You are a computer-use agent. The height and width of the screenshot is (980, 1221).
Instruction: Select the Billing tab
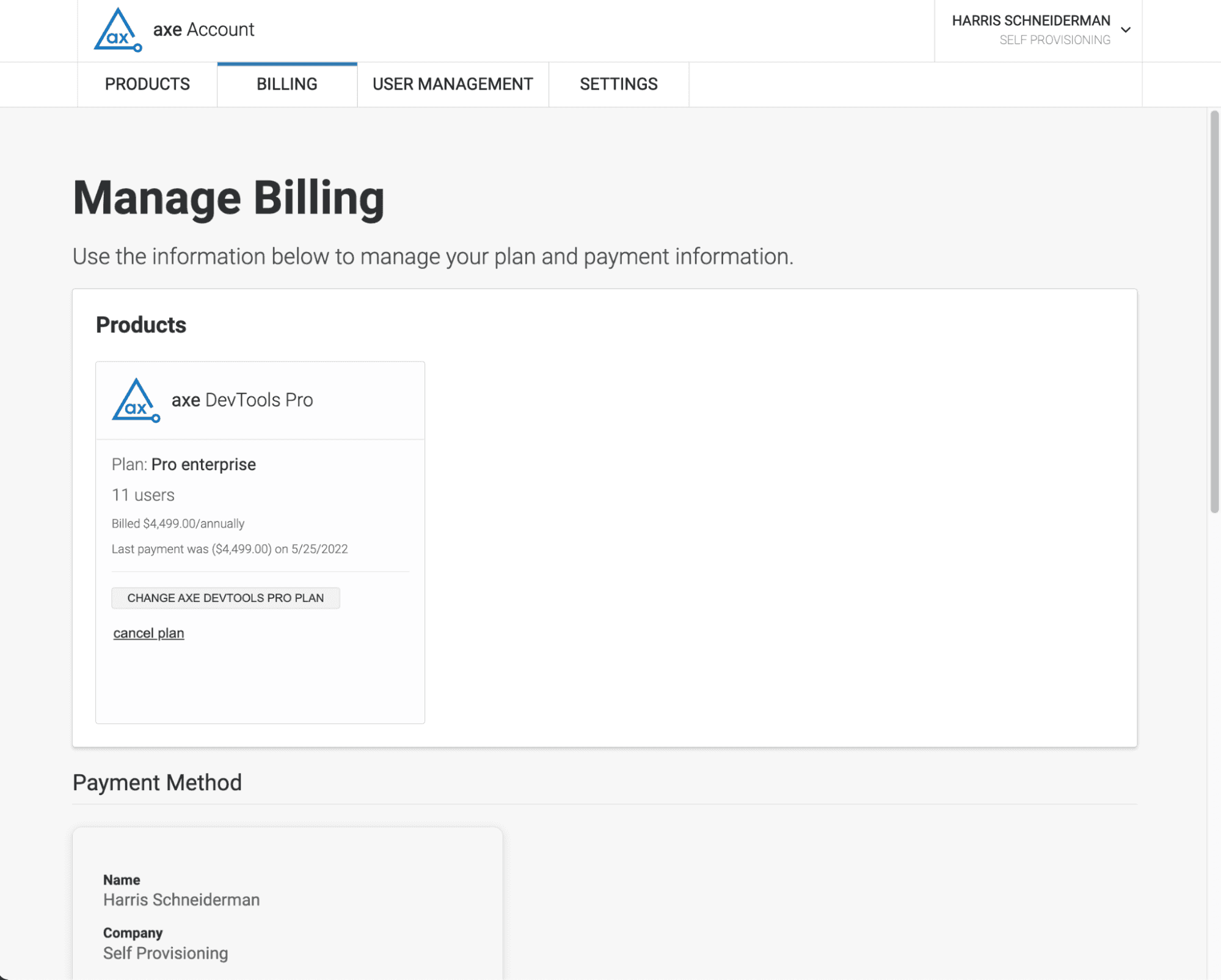(x=286, y=84)
